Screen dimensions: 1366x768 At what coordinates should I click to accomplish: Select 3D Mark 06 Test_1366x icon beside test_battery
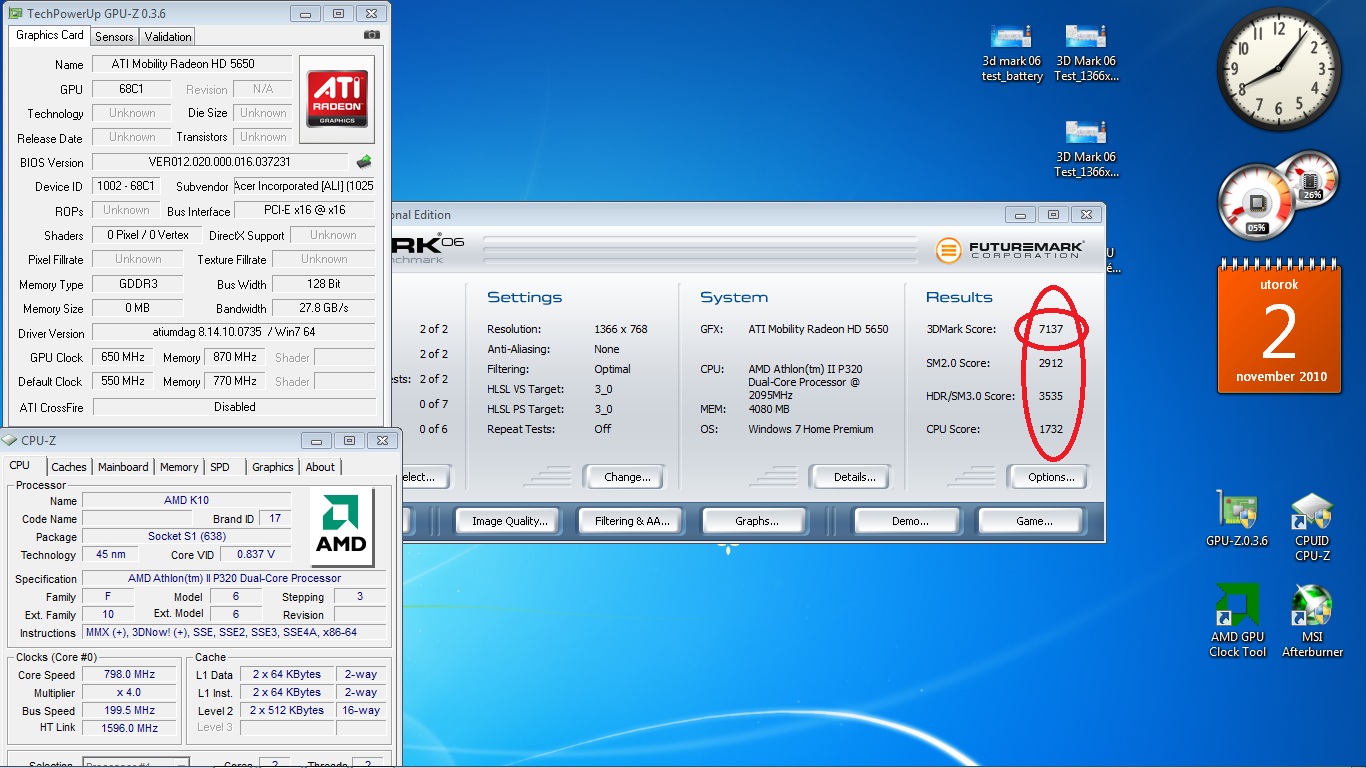pyautogui.click(x=1086, y=54)
